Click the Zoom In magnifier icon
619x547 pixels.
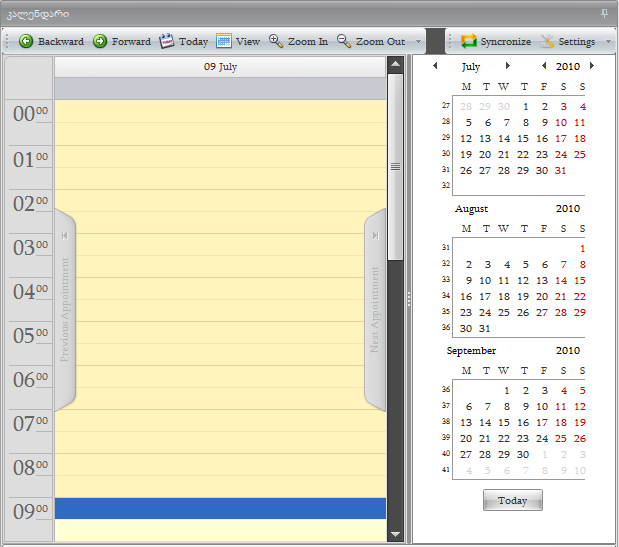click(x=276, y=41)
